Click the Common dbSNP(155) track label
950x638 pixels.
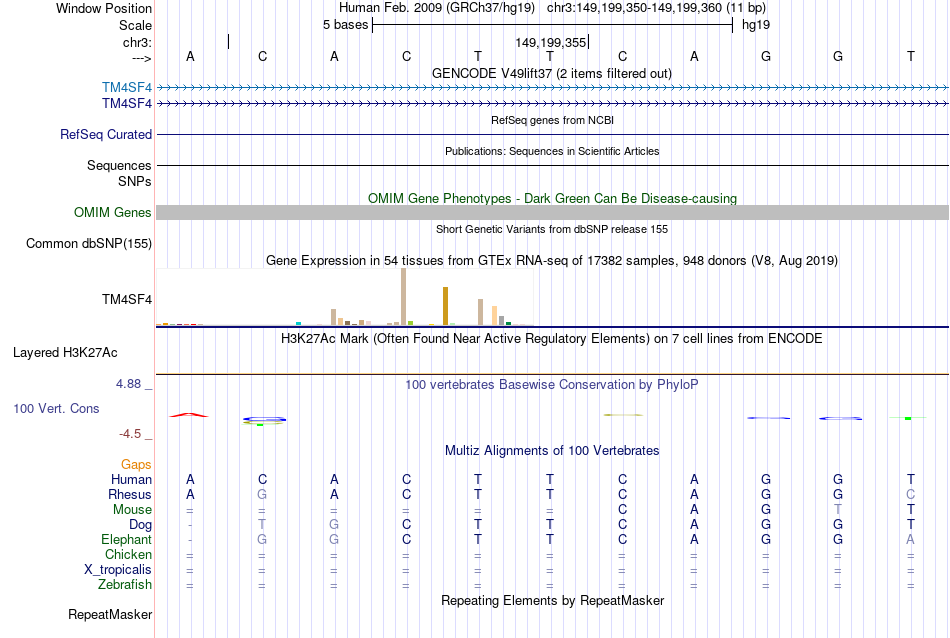88,244
